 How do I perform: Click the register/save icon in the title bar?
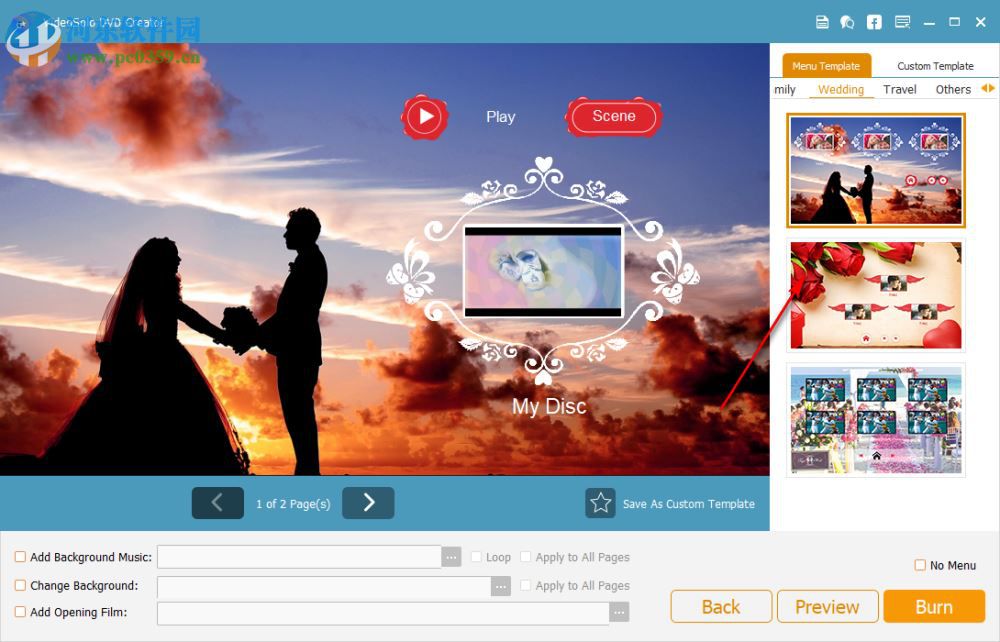pyautogui.click(x=822, y=21)
